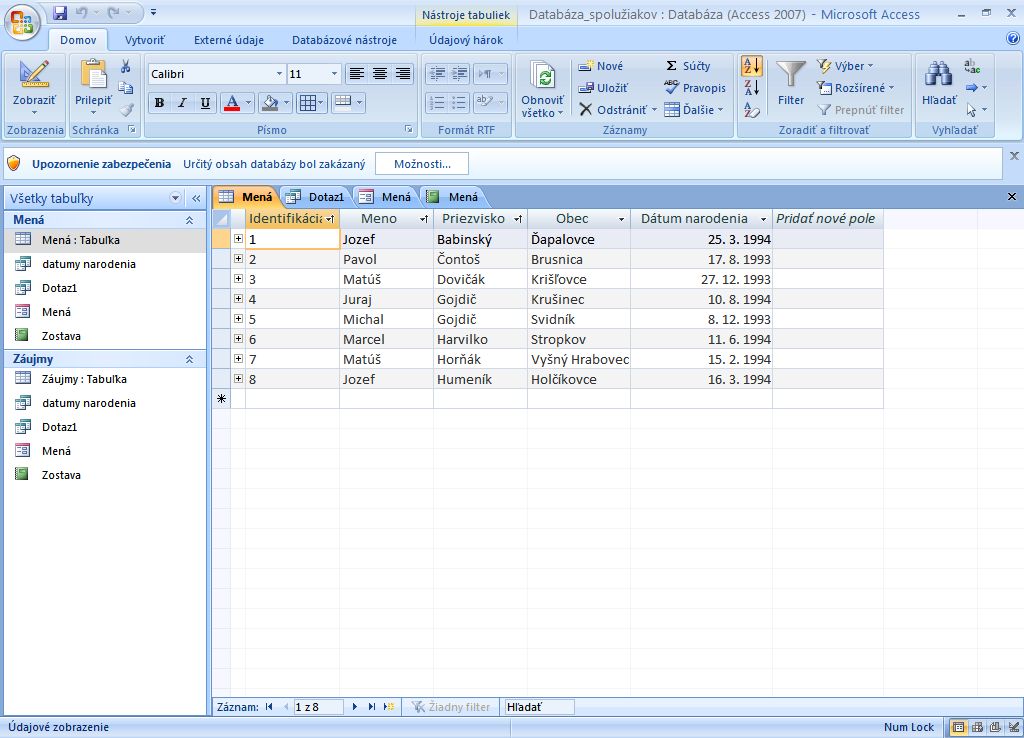
Task: Go to last record arrow
Action: click(x=372, y=707)
